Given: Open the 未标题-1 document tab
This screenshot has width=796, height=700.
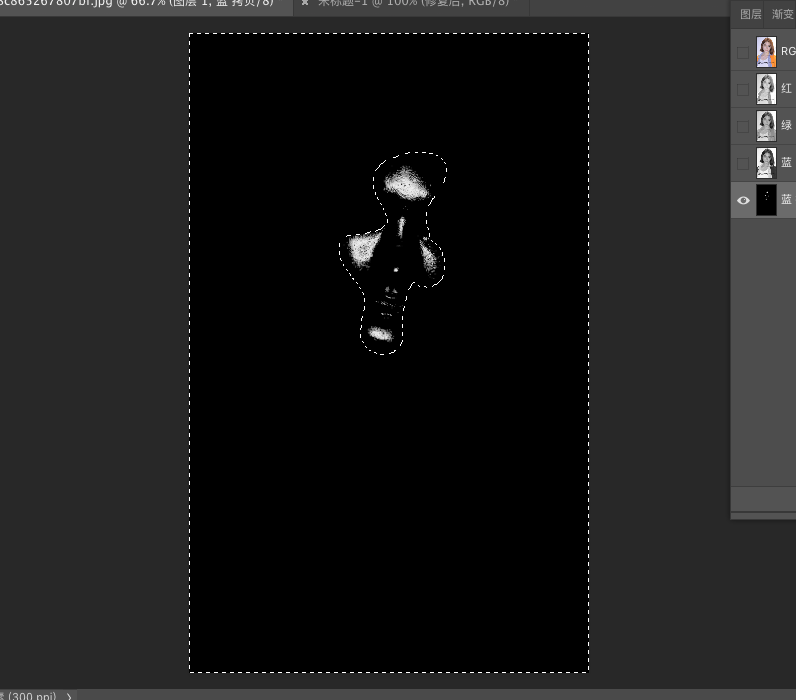Looking at the screenshot, I should pyautogui.click(x=413, y=3).
